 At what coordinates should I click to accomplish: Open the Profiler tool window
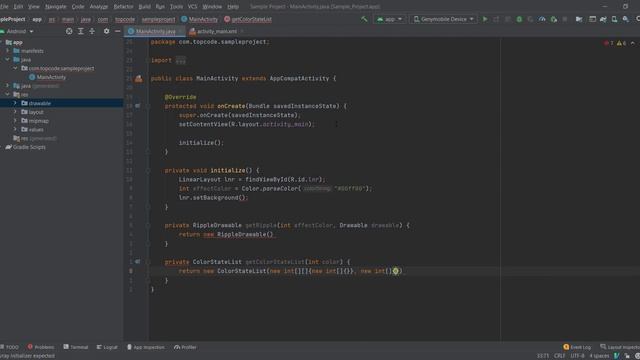coord(185,347)
